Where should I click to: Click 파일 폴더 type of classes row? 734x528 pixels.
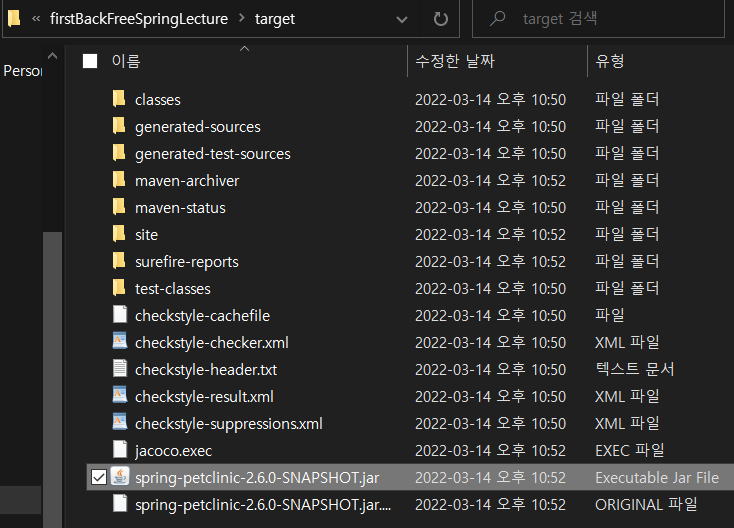pyautogui.click(x=627, y=99)
